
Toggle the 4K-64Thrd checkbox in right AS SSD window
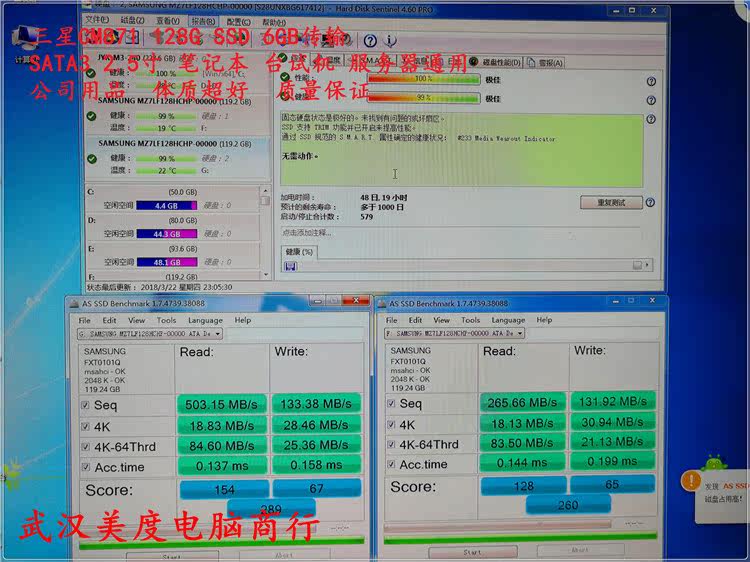391,444
